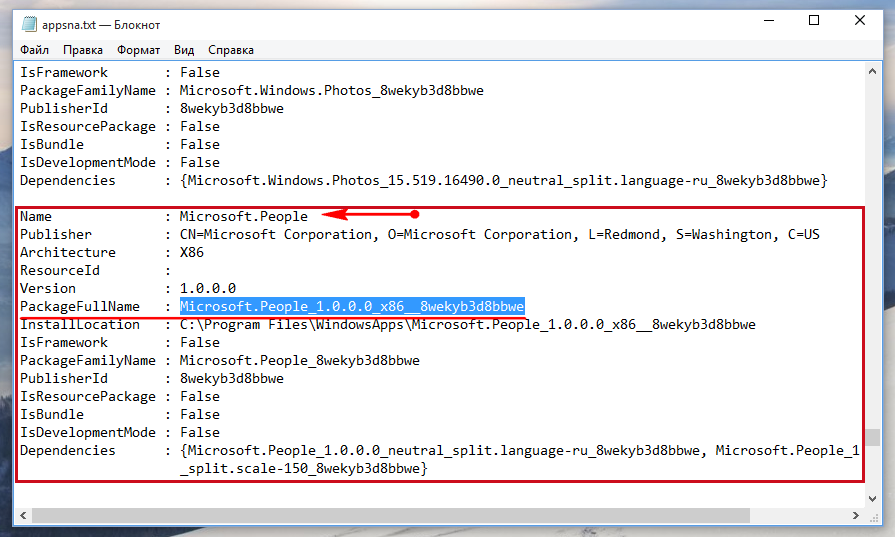
Task: Click horizontal scrollbar left arrow
Action: pyautogui.click(x=23, y=515)
